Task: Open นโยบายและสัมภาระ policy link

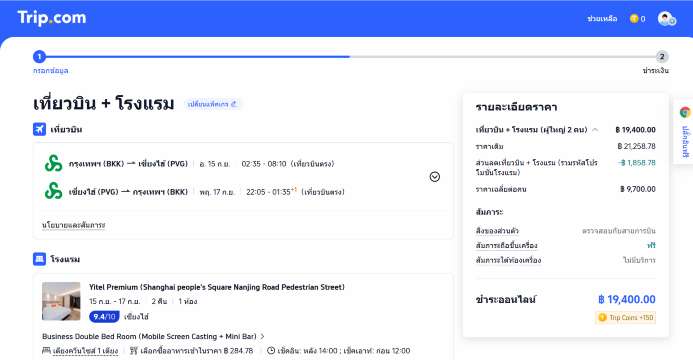Action: point(73,225)
